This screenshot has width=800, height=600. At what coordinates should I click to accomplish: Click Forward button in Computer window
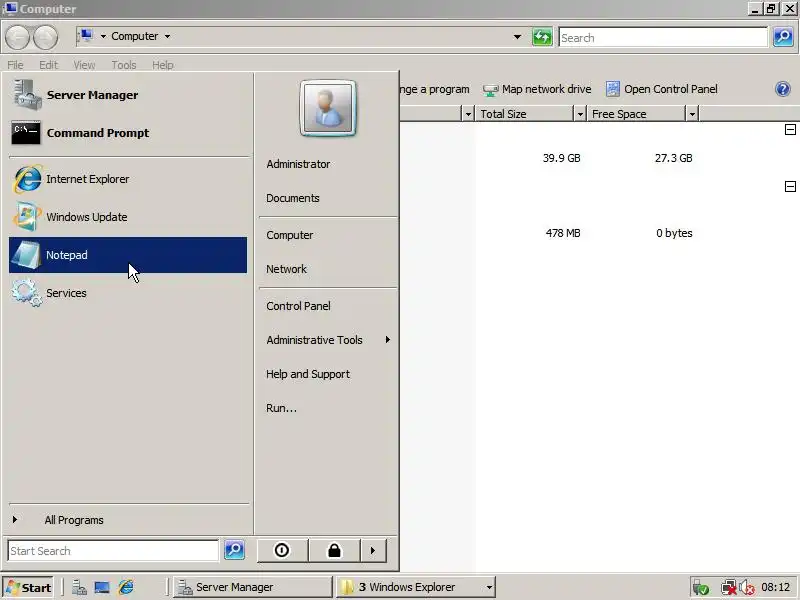point(45,38)
